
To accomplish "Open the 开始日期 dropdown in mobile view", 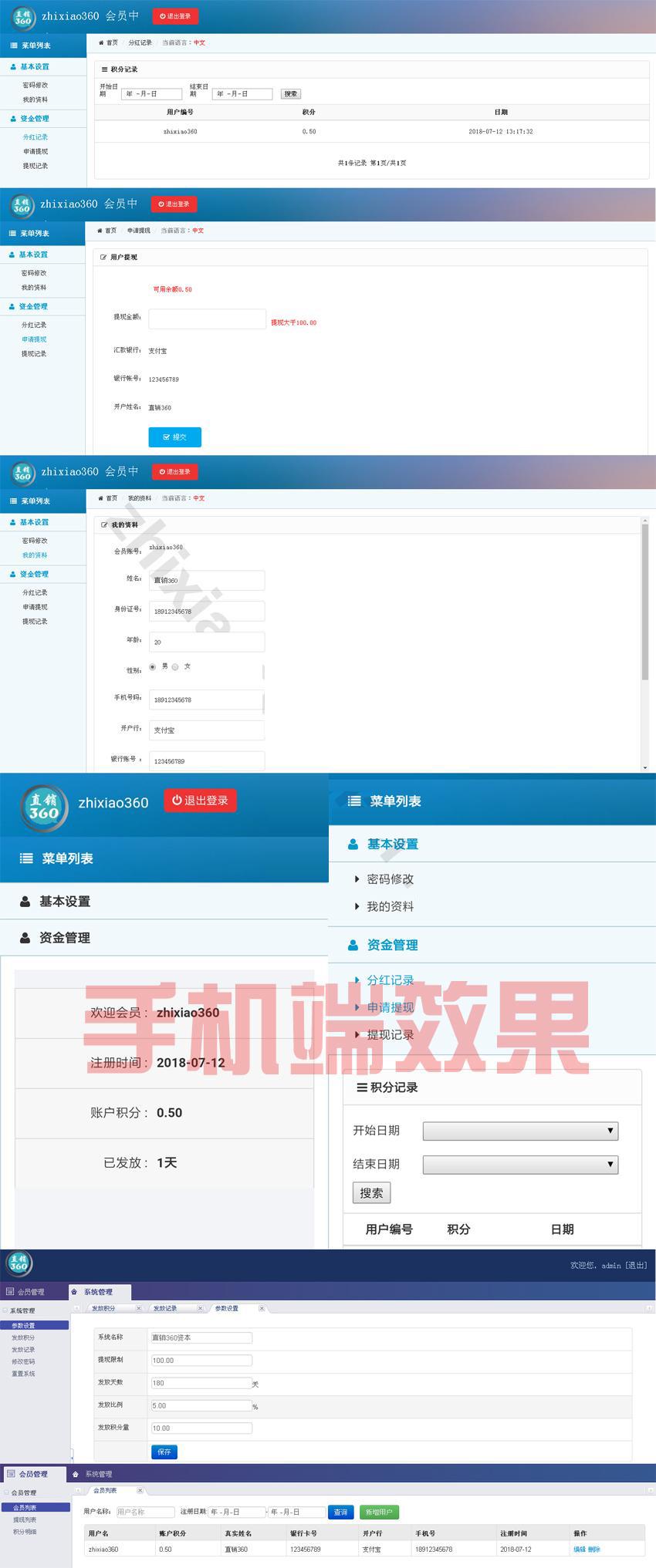I will click(520, 1131).
